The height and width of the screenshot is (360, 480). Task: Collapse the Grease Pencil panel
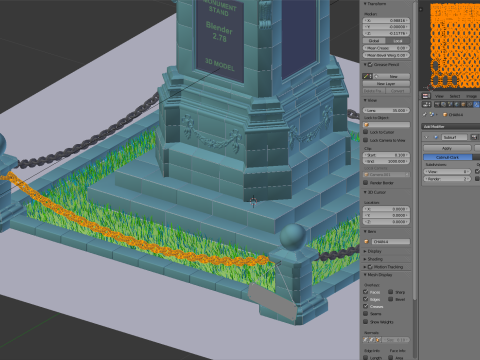pos(365,65)
